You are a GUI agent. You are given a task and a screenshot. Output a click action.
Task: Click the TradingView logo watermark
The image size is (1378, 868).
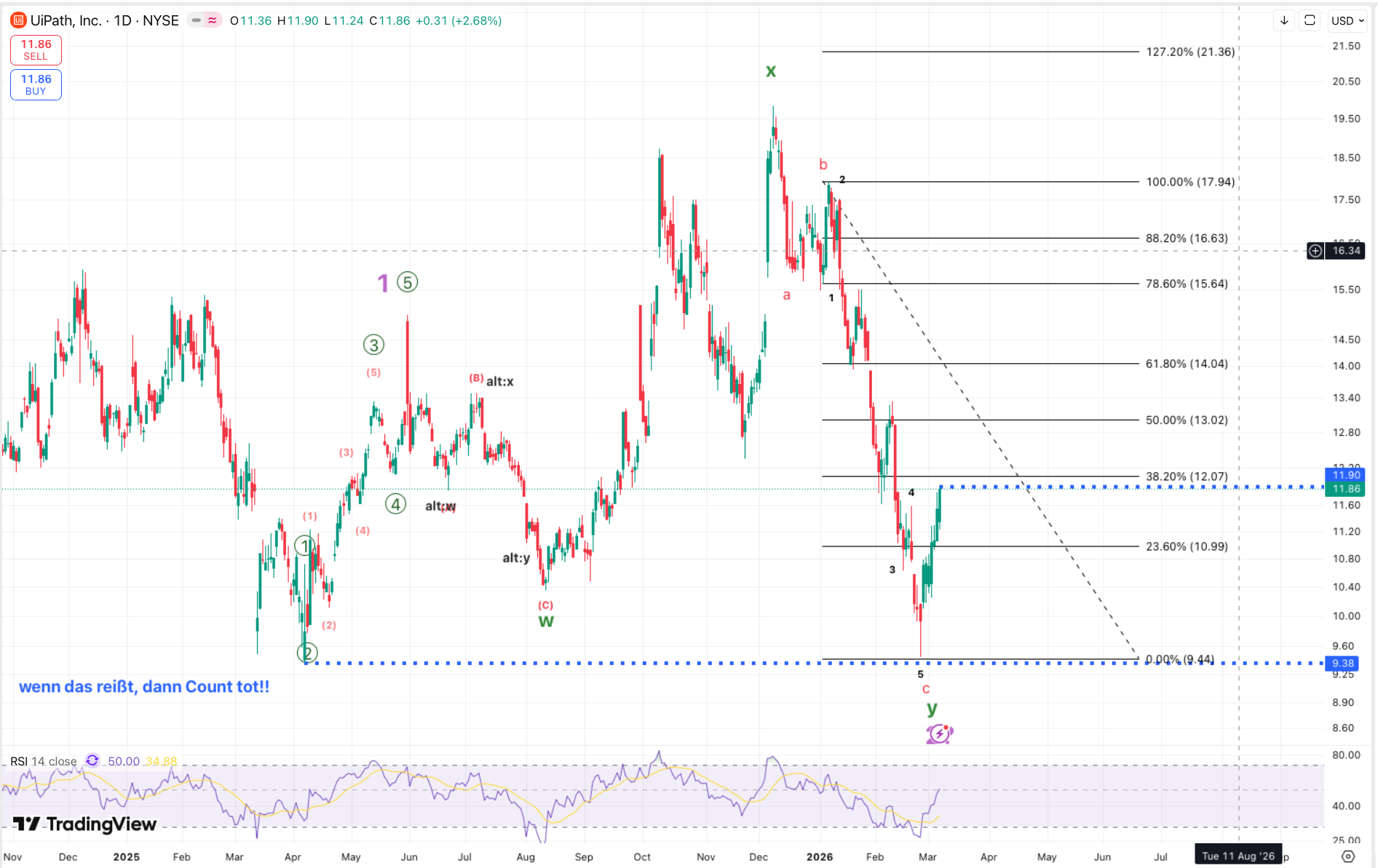85,824
